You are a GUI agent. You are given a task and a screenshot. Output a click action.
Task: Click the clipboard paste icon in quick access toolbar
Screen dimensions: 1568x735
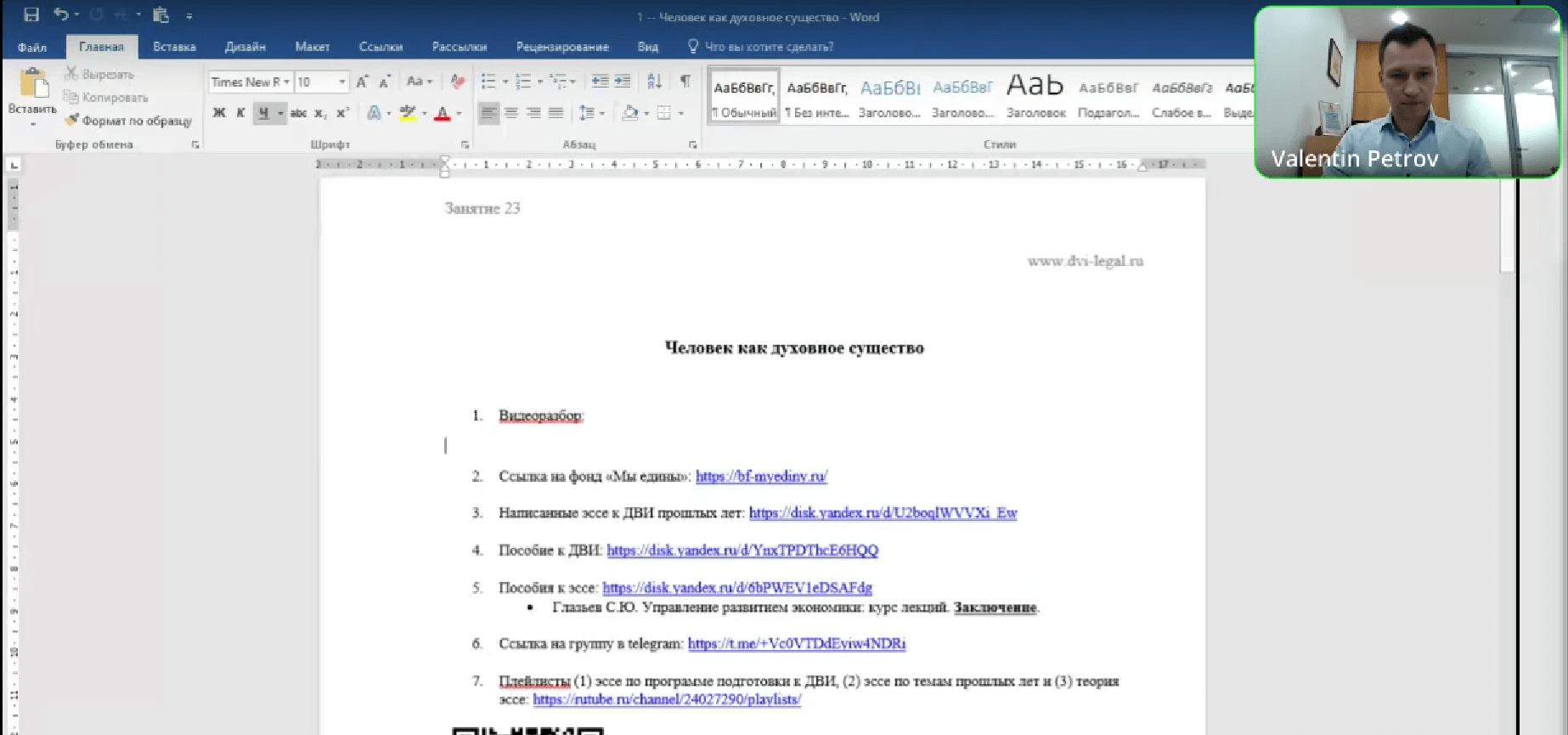tap(161, 14)
